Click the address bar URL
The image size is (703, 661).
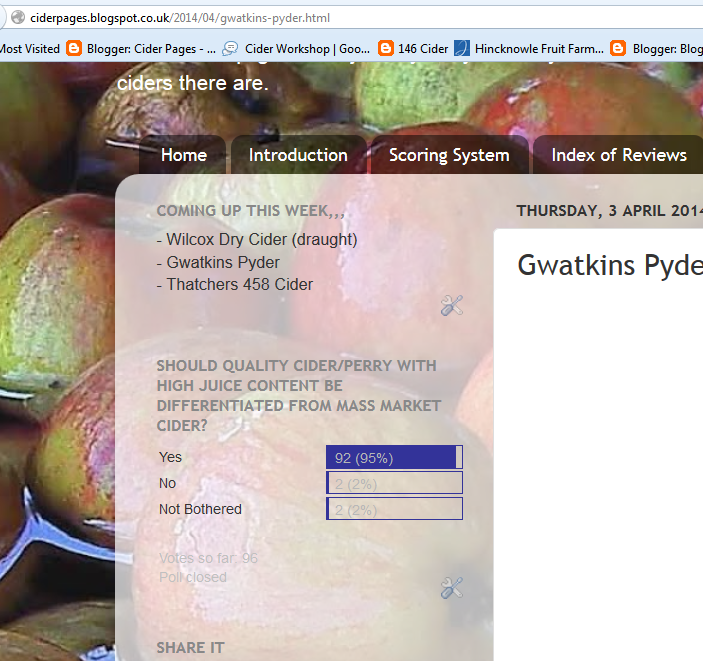point(180,18)
